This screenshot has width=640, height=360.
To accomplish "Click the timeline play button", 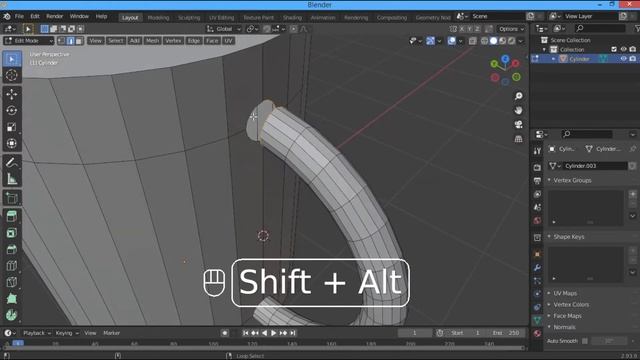I will click(x=273, y=333).
